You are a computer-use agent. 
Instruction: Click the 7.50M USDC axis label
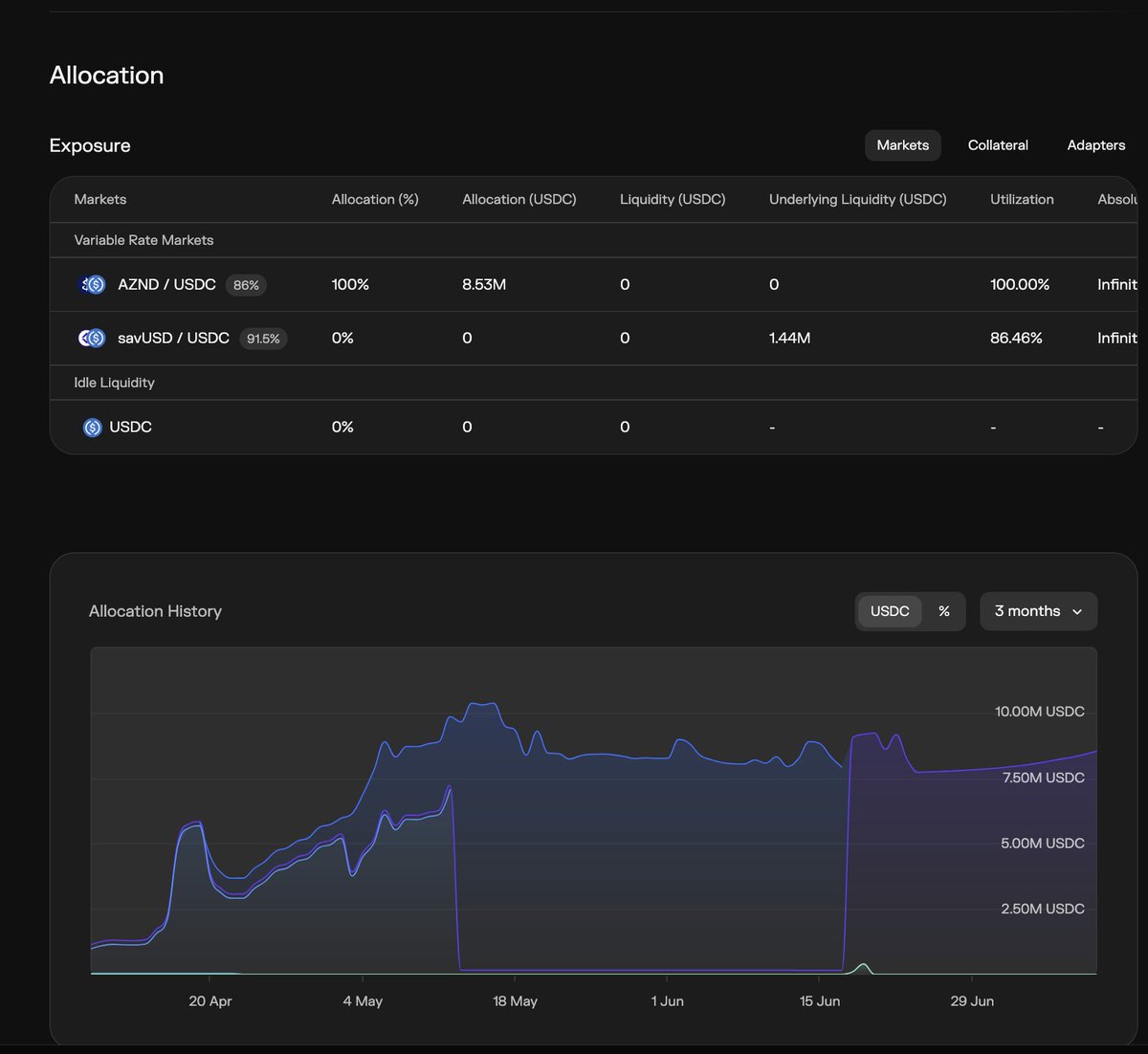tap(1044, 778)
